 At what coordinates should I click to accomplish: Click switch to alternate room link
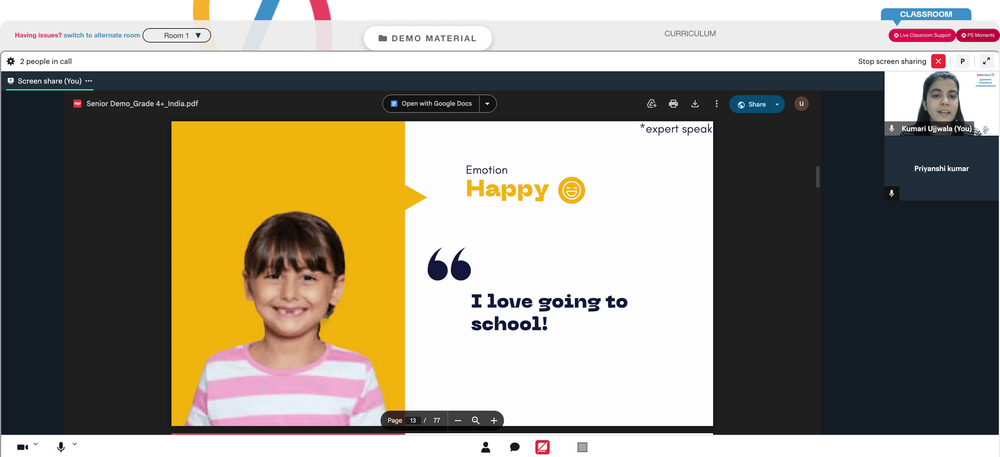pyautogui.click(x=101, y=36)
